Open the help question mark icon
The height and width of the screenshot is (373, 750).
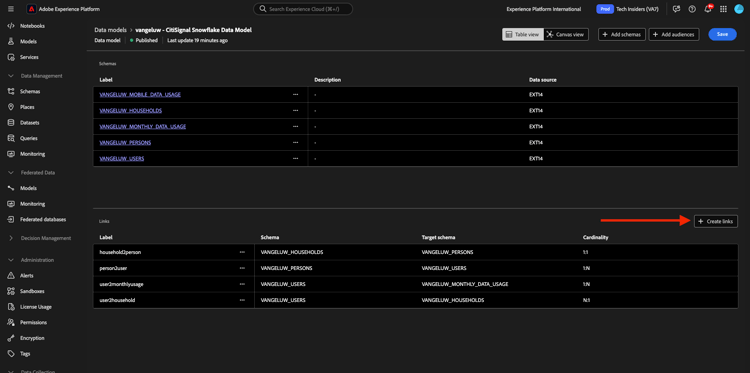click(x=692, y=9)
